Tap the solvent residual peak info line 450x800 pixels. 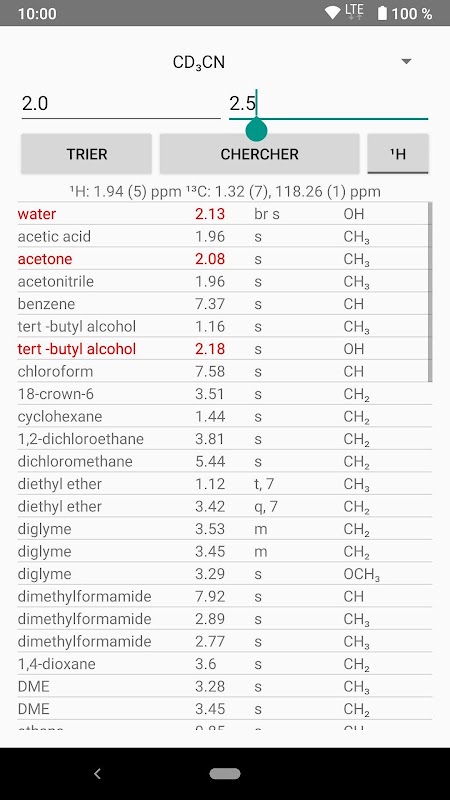pyautogui.click(x=225, y=192)
